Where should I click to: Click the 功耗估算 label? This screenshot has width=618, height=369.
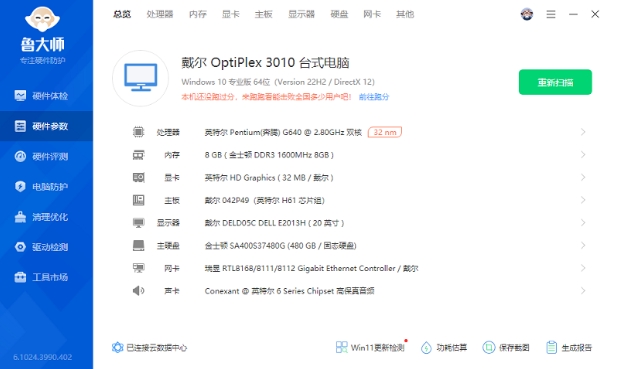pos(452,348)
